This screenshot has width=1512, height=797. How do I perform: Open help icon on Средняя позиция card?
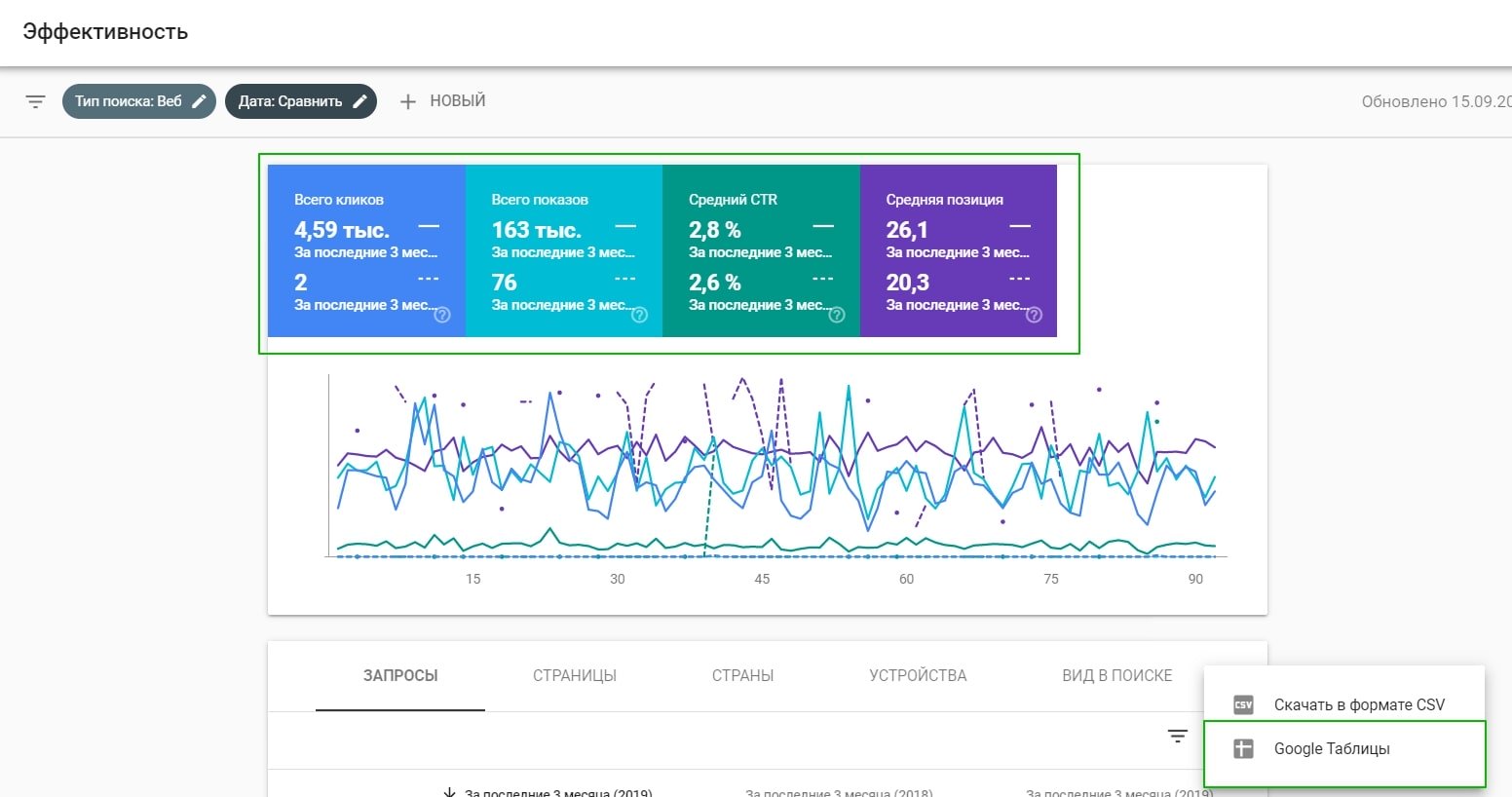1035,315
